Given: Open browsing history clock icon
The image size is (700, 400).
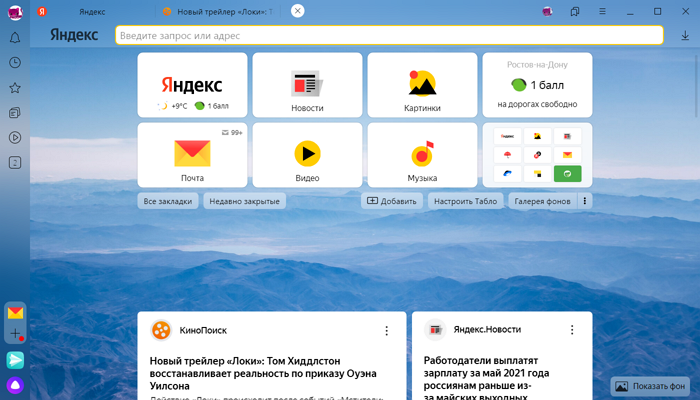Looking at the screenshot, I should pos(15,62).
